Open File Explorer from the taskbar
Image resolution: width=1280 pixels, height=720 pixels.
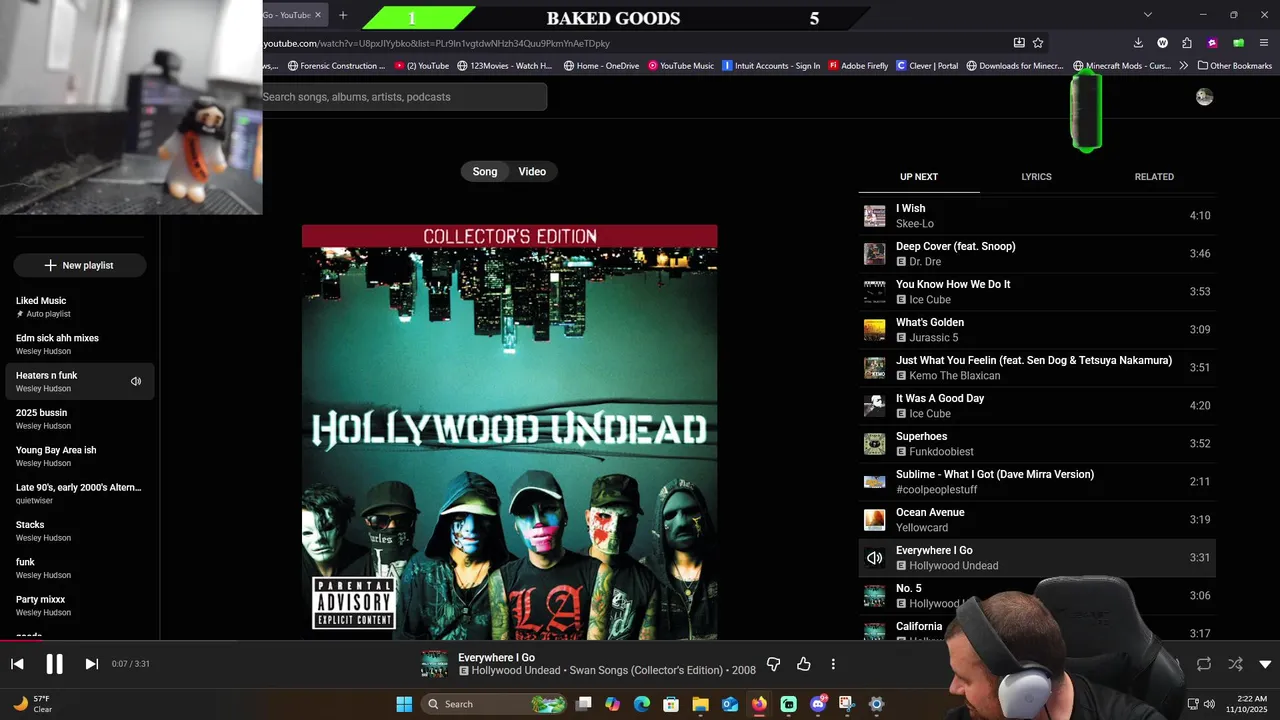point(700,704)
